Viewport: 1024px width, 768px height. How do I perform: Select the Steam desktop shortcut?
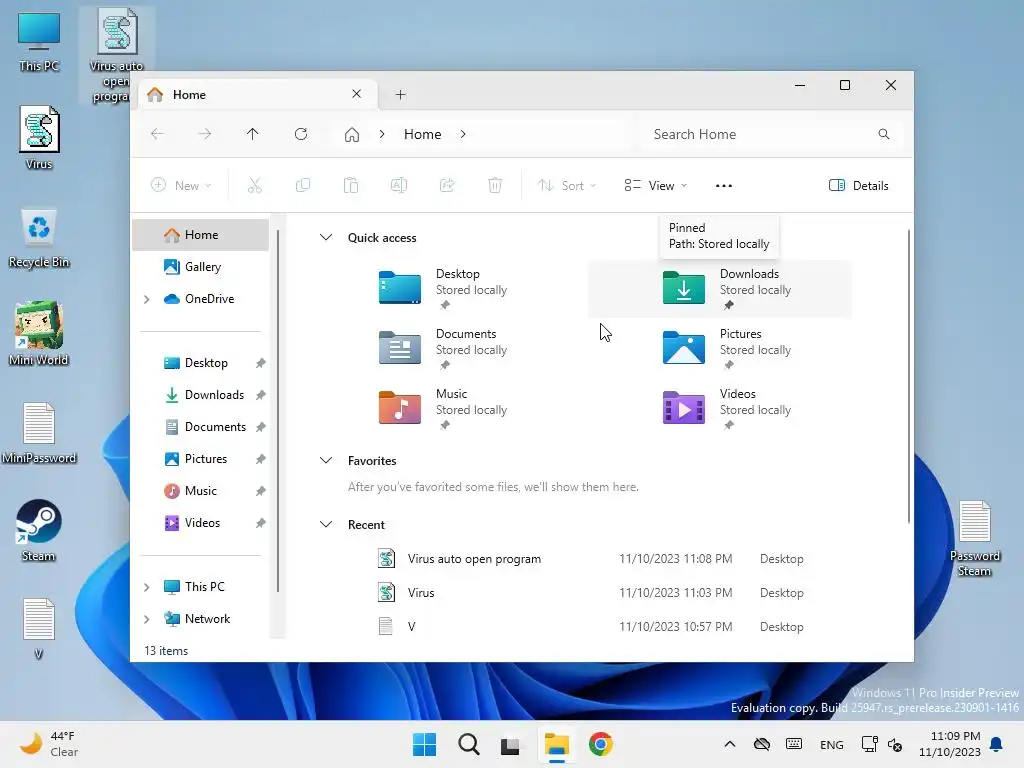tap(39, 530)
